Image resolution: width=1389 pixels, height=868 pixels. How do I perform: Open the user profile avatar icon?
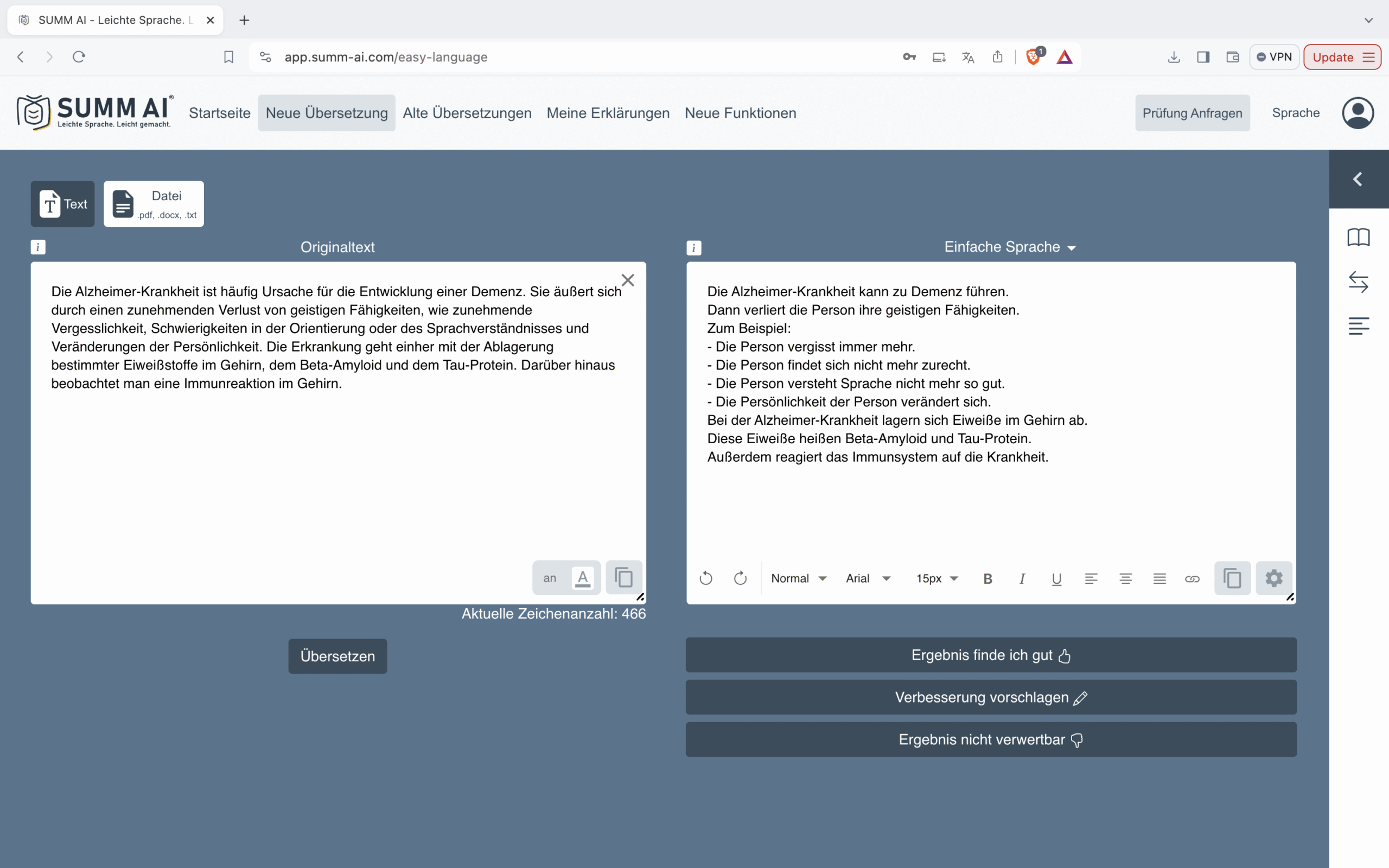(1358, 113)
